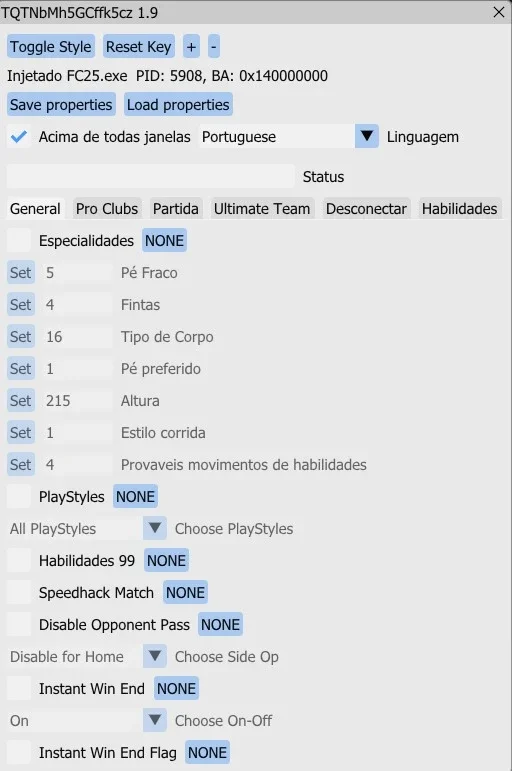Select the Habilidades tab
The image size is (512, 771).
click(459, 208)
